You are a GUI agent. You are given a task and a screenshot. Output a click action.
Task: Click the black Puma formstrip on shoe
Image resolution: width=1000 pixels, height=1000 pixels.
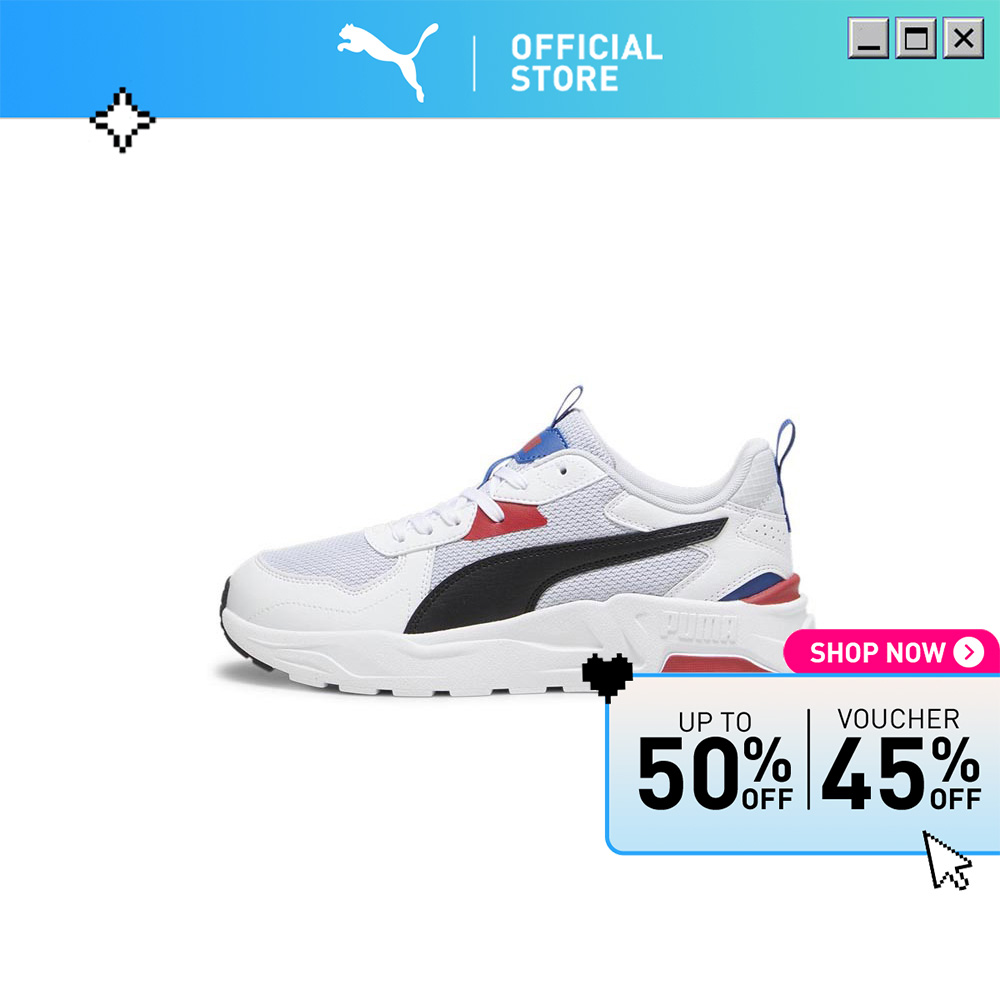[x=566, y=574]
